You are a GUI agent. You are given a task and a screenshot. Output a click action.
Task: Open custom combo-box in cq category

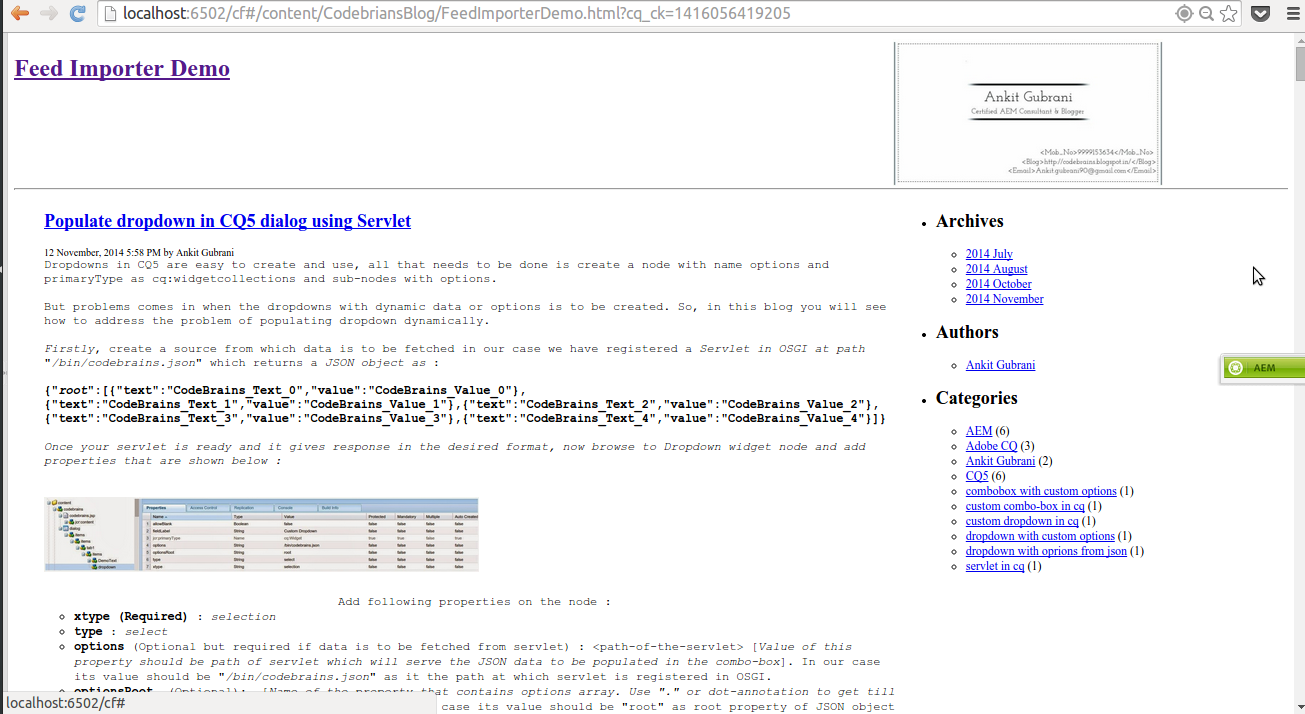pyautogui.click(x=1025, y=506)
